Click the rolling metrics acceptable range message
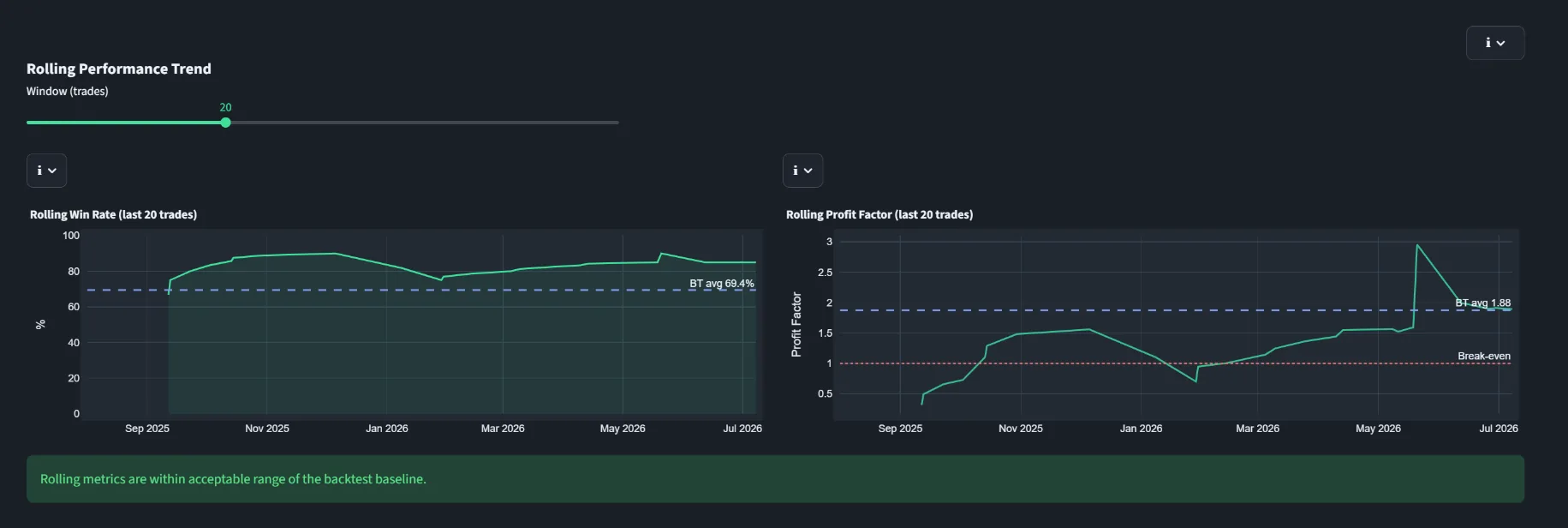 [x=233, y=479]
